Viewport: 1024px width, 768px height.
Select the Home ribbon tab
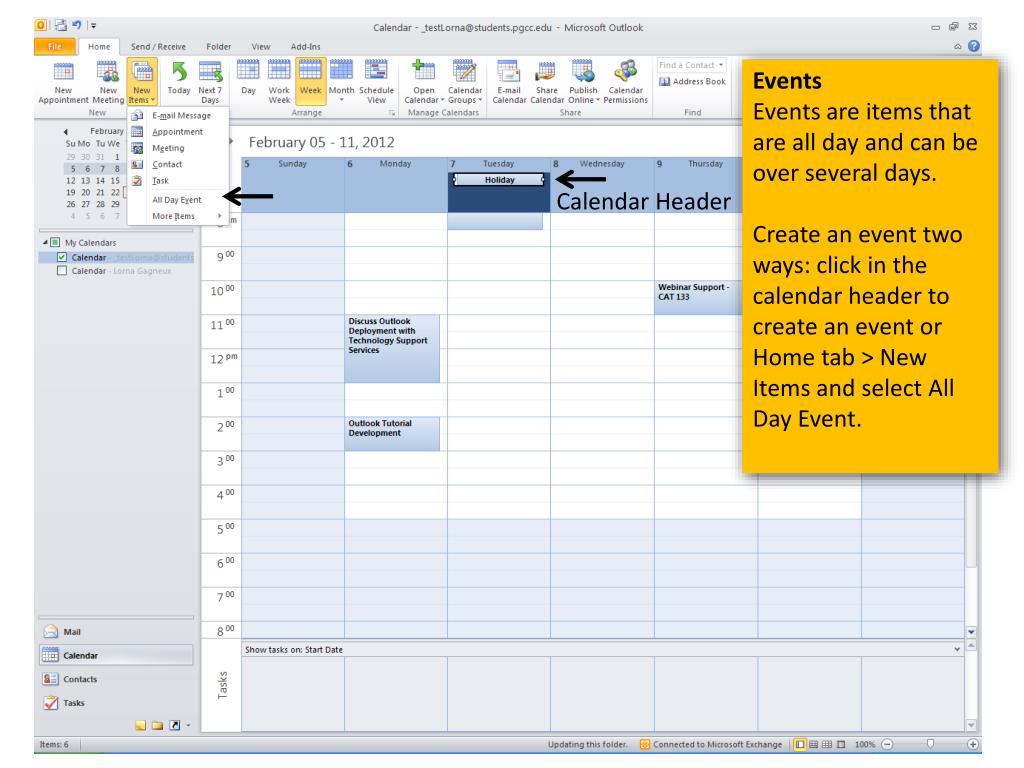99,46
